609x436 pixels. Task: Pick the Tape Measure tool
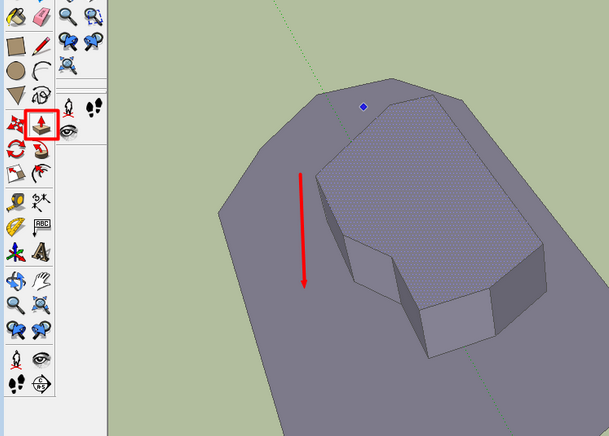click(16, 203)
